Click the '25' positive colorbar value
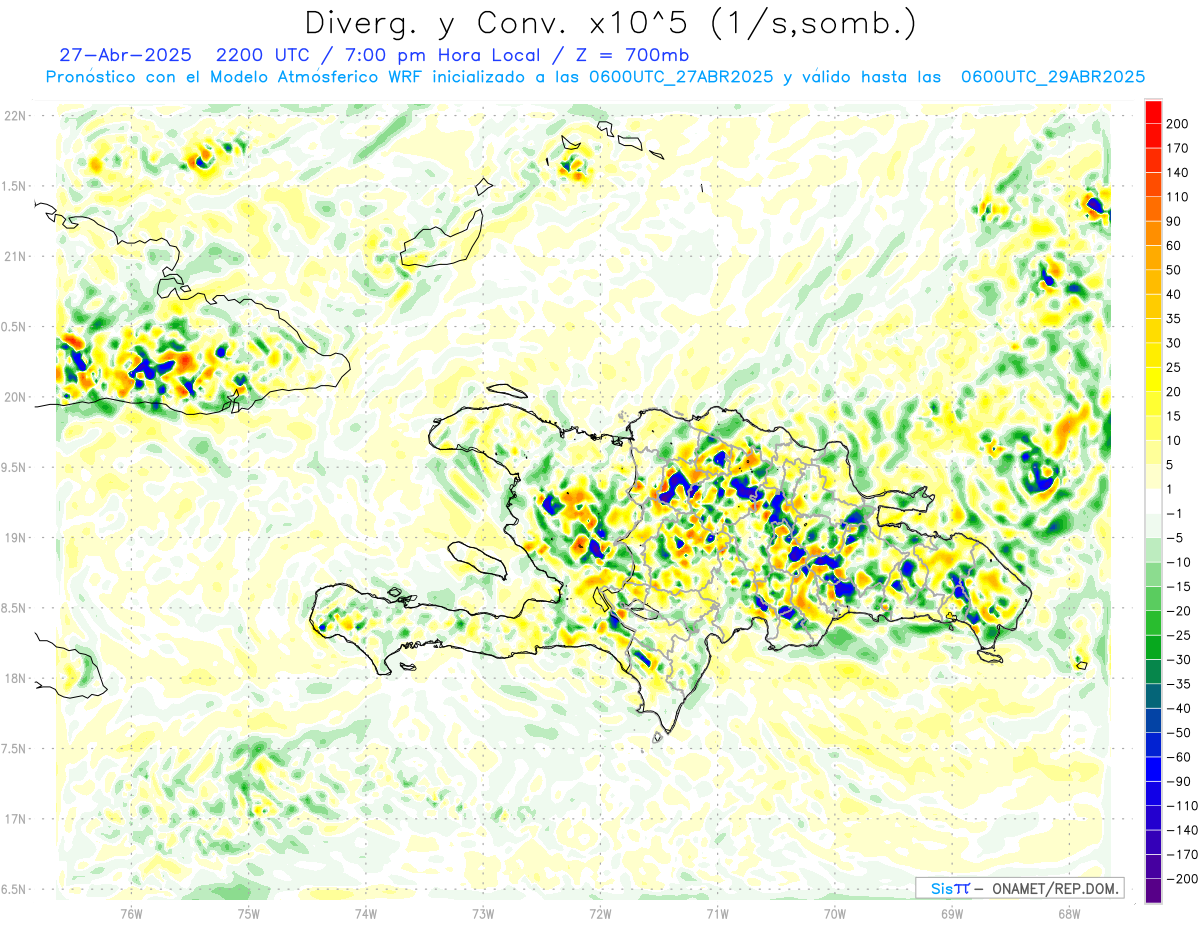1200x927 pixels. pos(1174,367)
